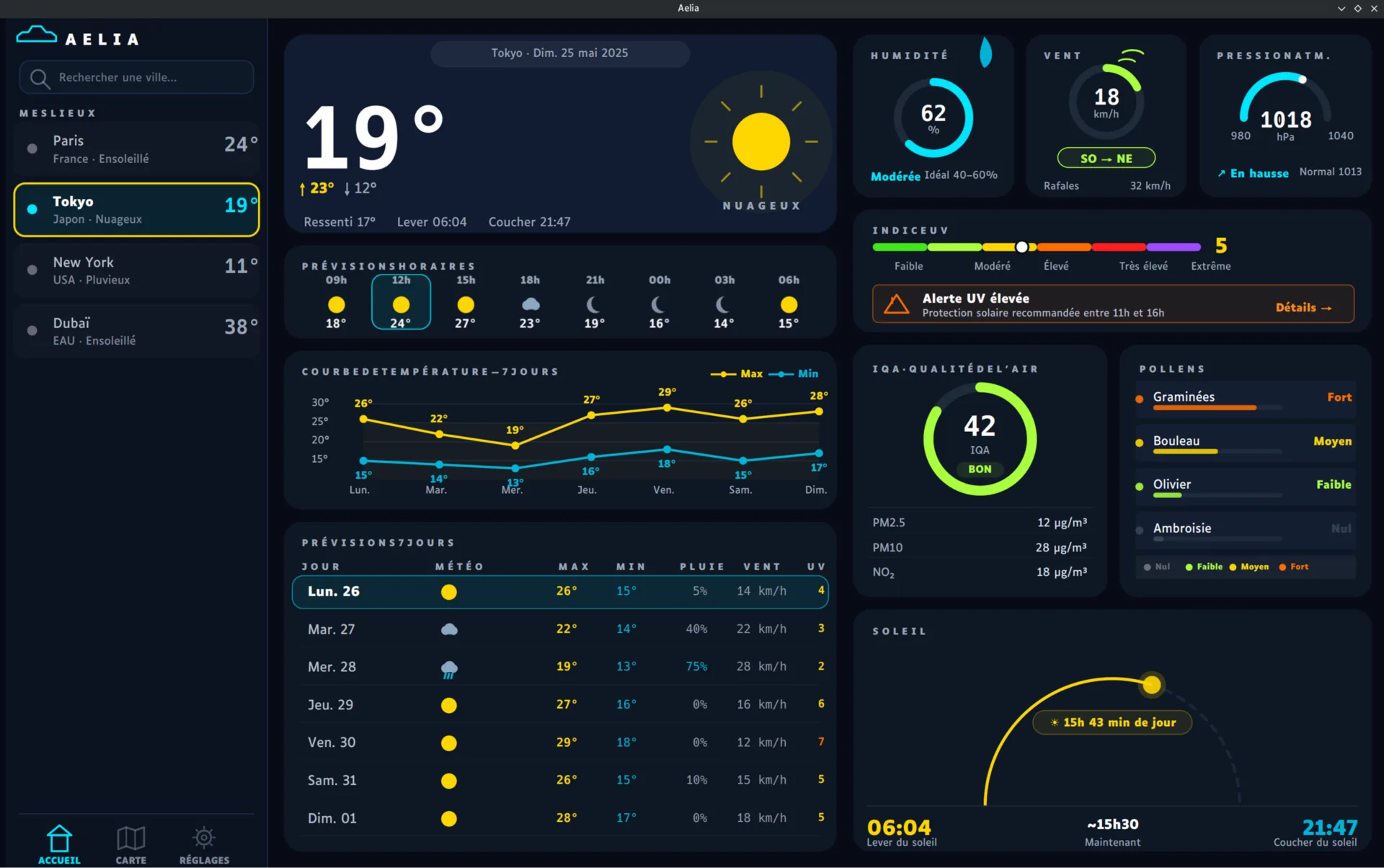Open UV alert Détails link

[x=1303, y=308]
